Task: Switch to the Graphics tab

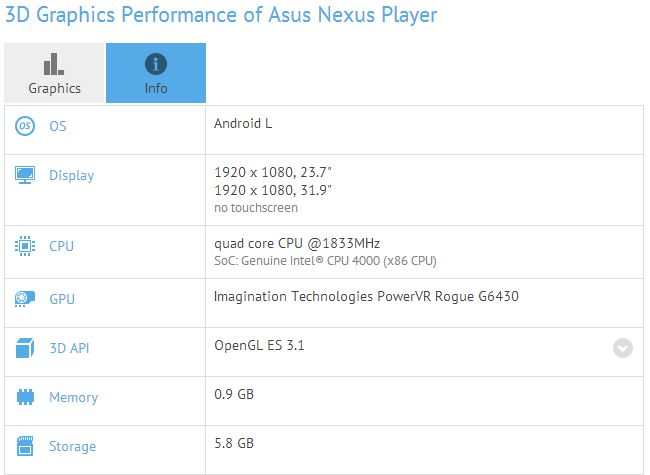Action: [x=54, y=74]
